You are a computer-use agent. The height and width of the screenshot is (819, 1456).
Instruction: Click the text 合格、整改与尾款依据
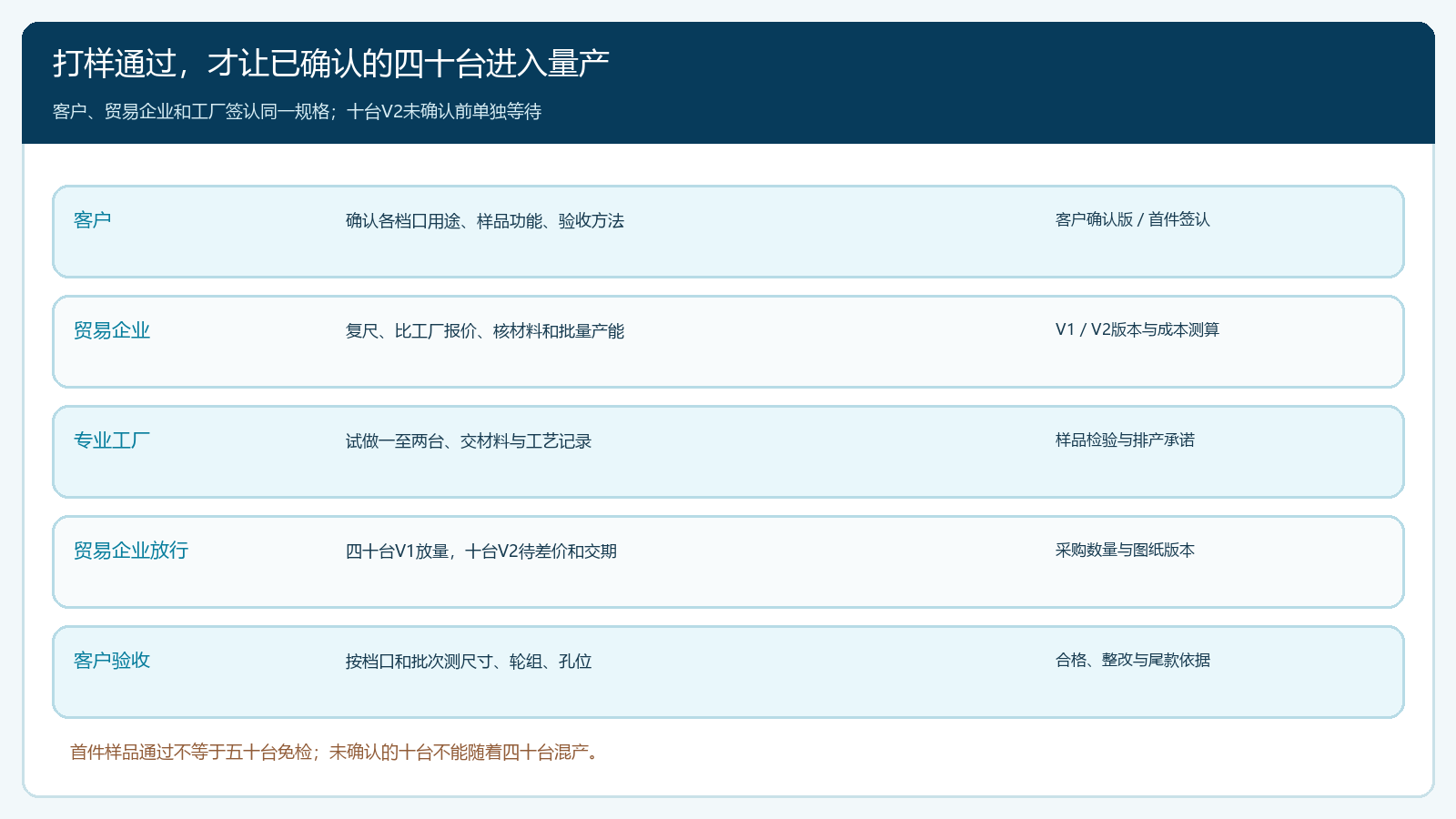tap(1133, 660)
